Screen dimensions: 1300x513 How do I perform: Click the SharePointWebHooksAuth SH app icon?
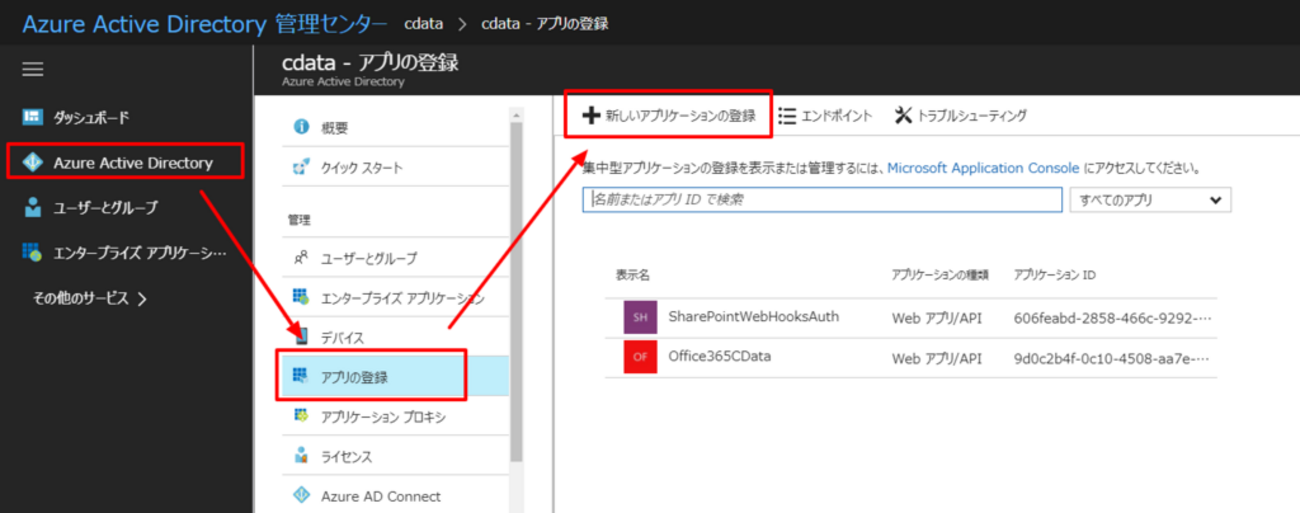pos(640,318)
